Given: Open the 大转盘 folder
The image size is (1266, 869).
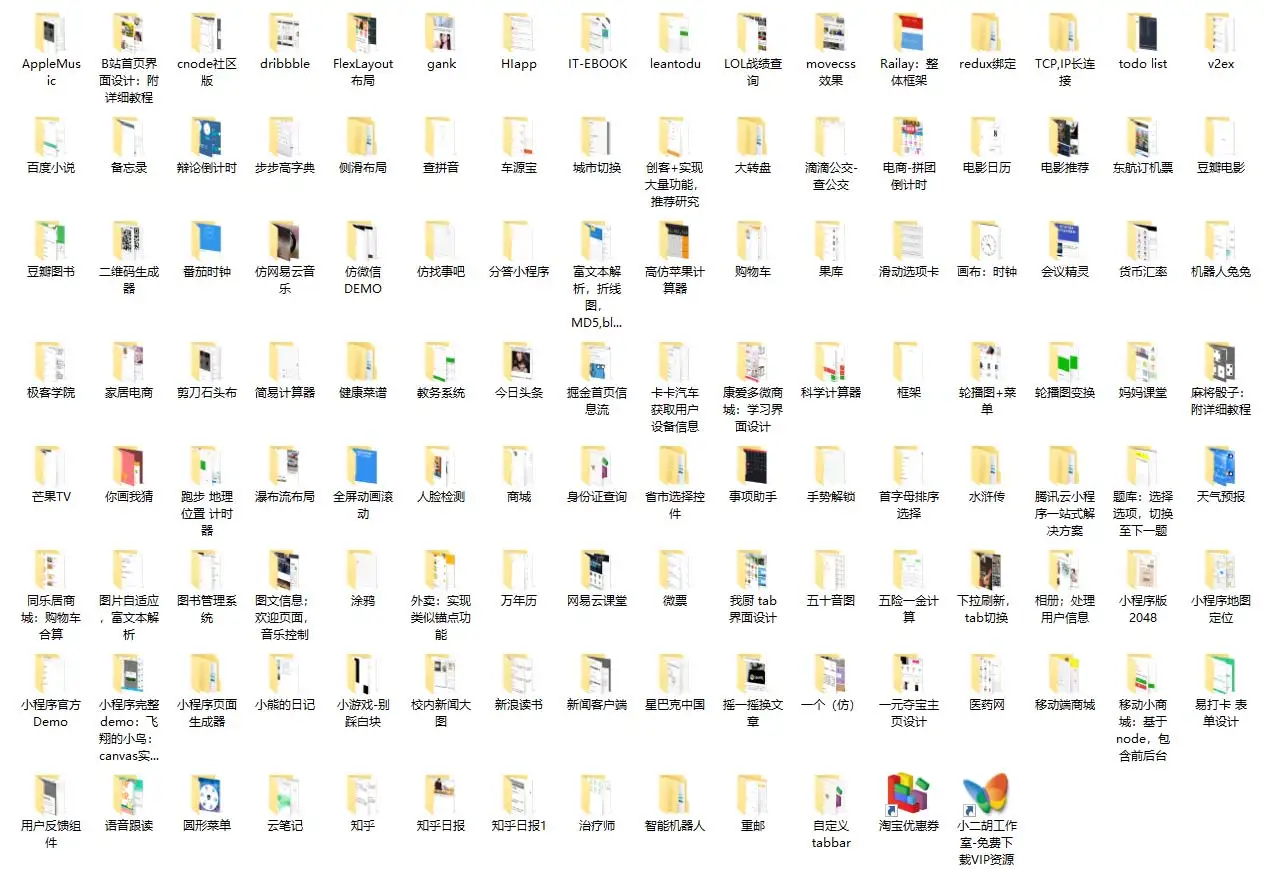Looking at the screenshot, I should pyautogui.click(x=753, y=136).
